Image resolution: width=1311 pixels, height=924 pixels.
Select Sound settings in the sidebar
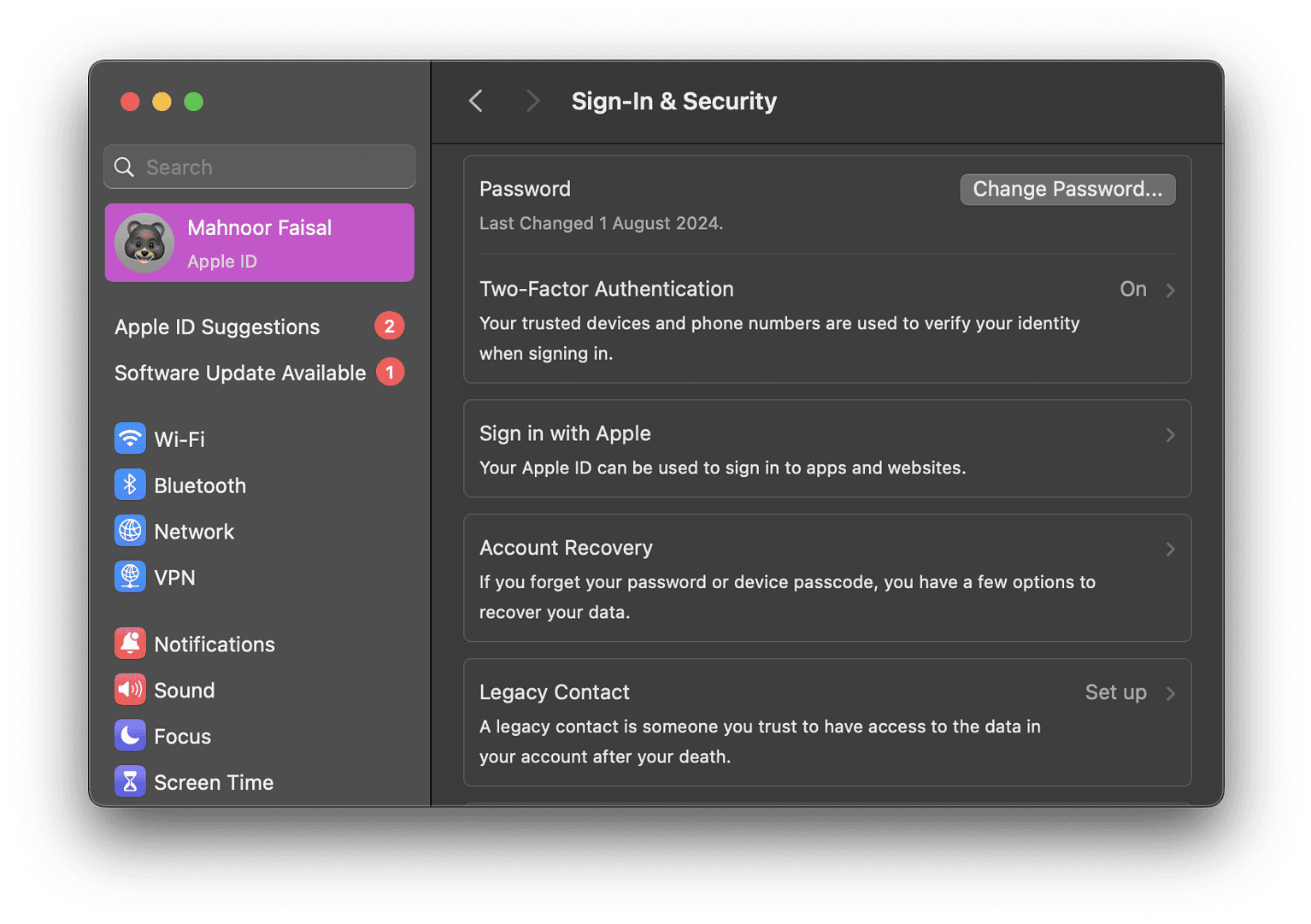click(184, 690)
